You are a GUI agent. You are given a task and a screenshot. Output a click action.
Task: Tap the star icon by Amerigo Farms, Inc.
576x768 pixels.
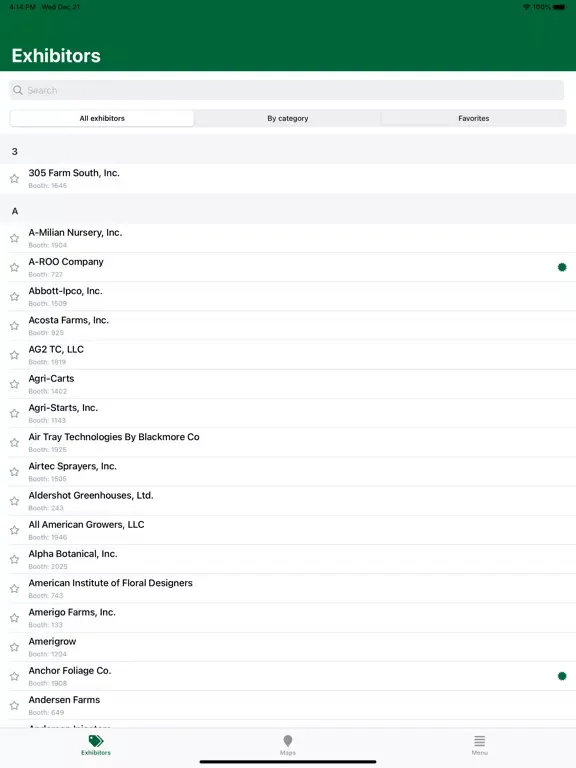point(15,618)
